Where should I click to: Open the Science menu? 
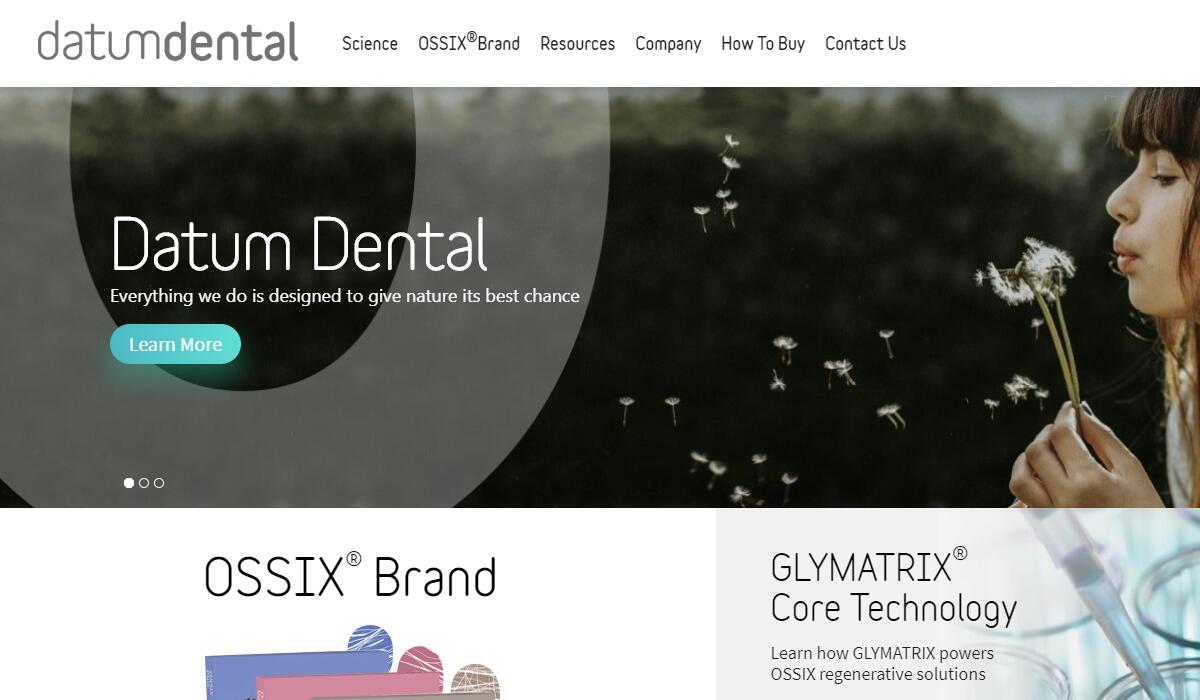click(x=370, y=44)
